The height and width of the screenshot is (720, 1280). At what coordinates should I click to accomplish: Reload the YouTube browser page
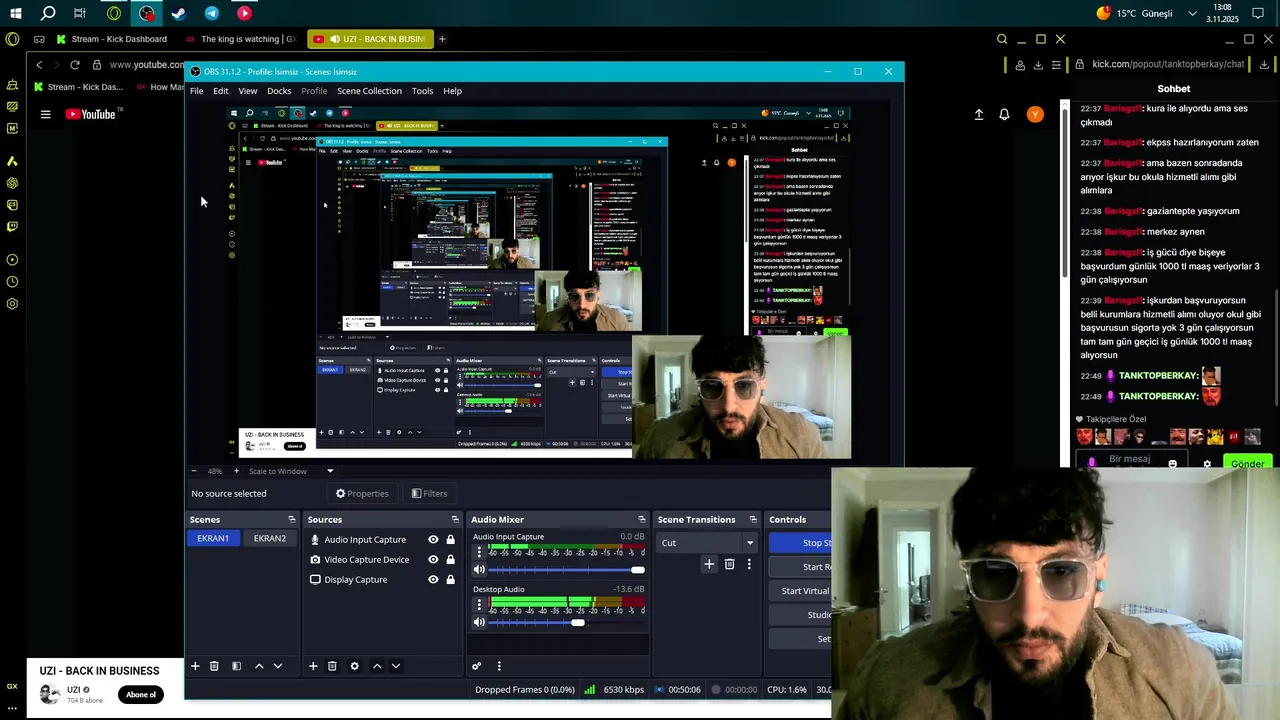(x=75, y=64)
